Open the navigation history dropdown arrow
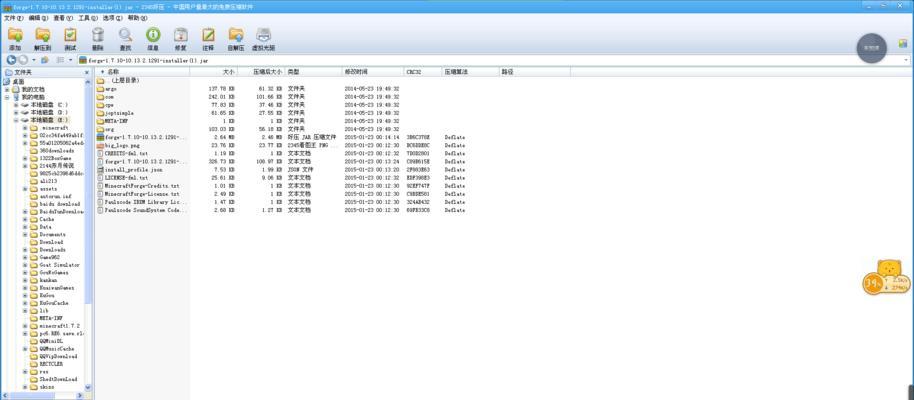Screen dimensions: 914x400 point(34,60)
